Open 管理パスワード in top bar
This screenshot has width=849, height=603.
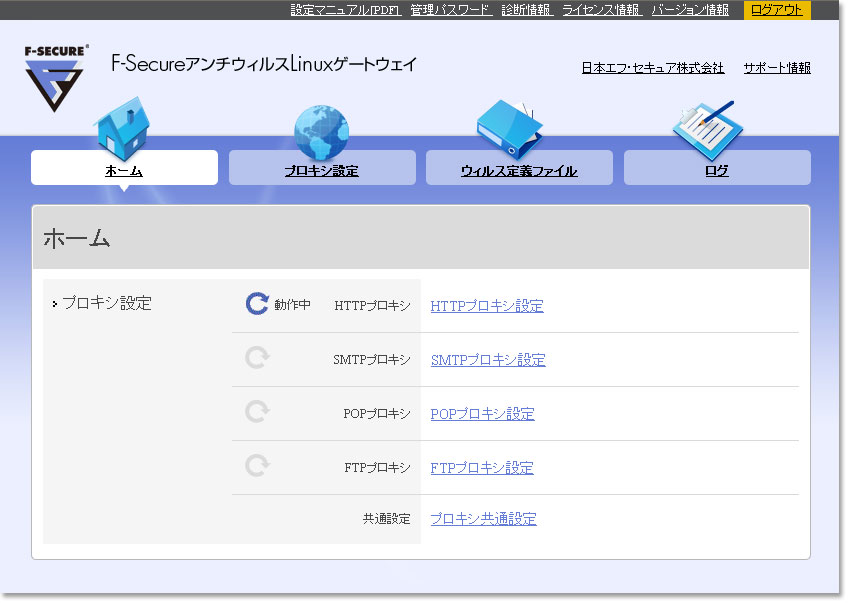pos(451,10)
